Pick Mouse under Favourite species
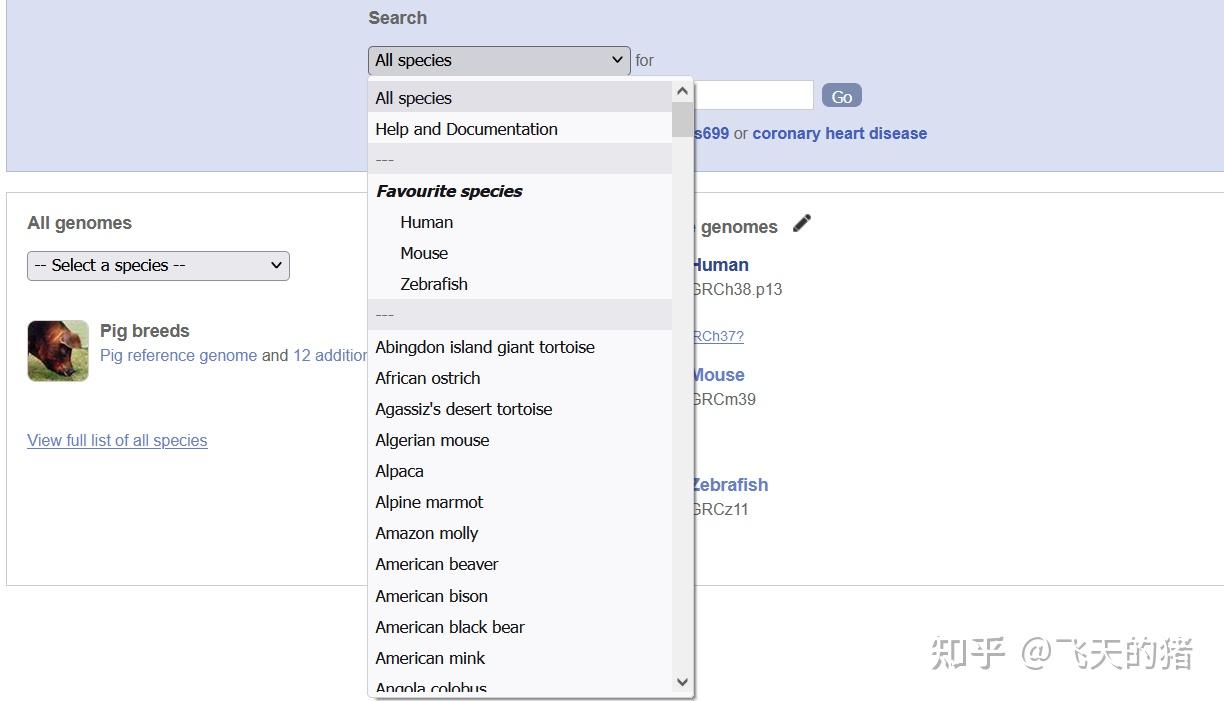1224x701 pixels. 424,253
